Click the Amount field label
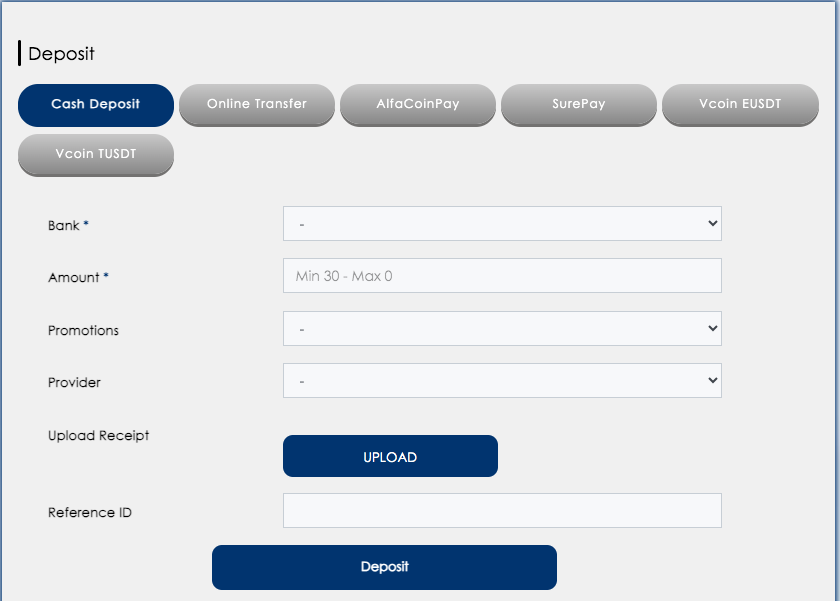Viewport: 840px width, 601px height. [74, 277]
